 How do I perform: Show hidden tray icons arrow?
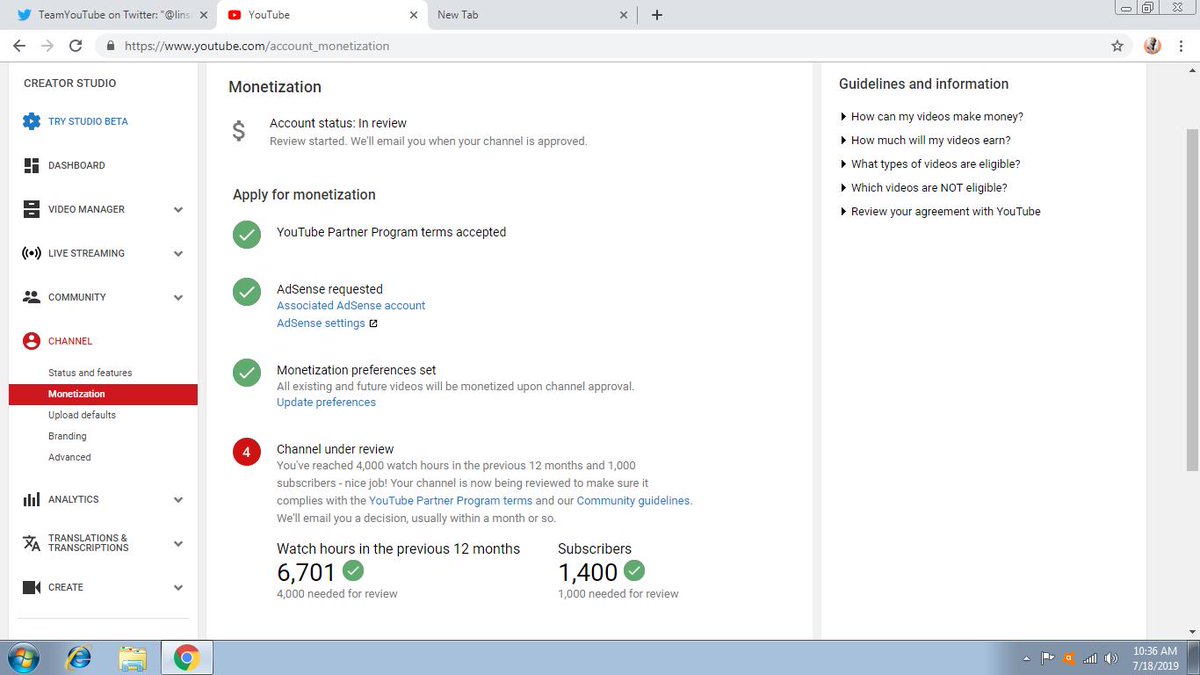click(x=1027, y=659)
